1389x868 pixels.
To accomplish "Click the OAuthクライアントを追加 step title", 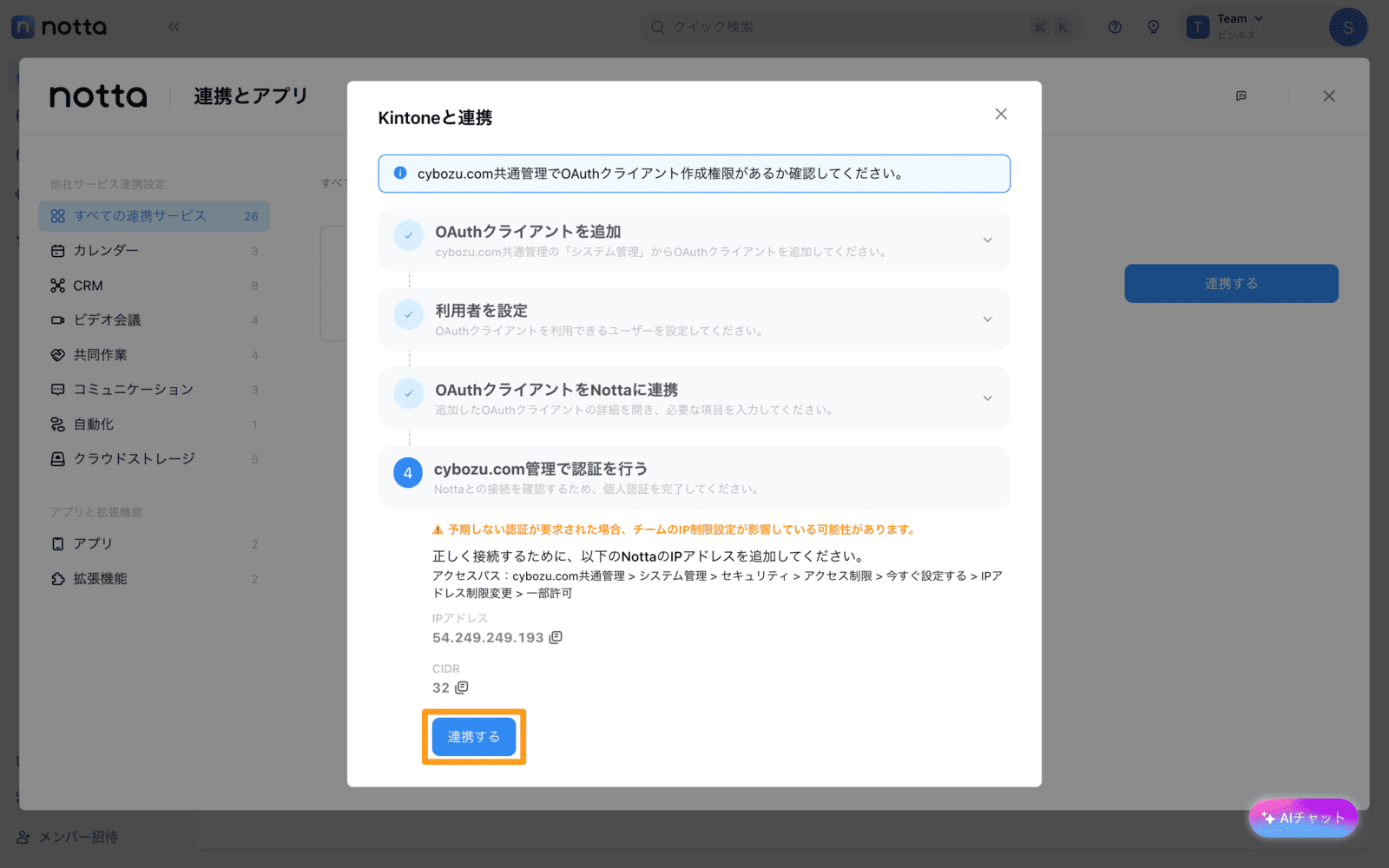I will 528,232.
